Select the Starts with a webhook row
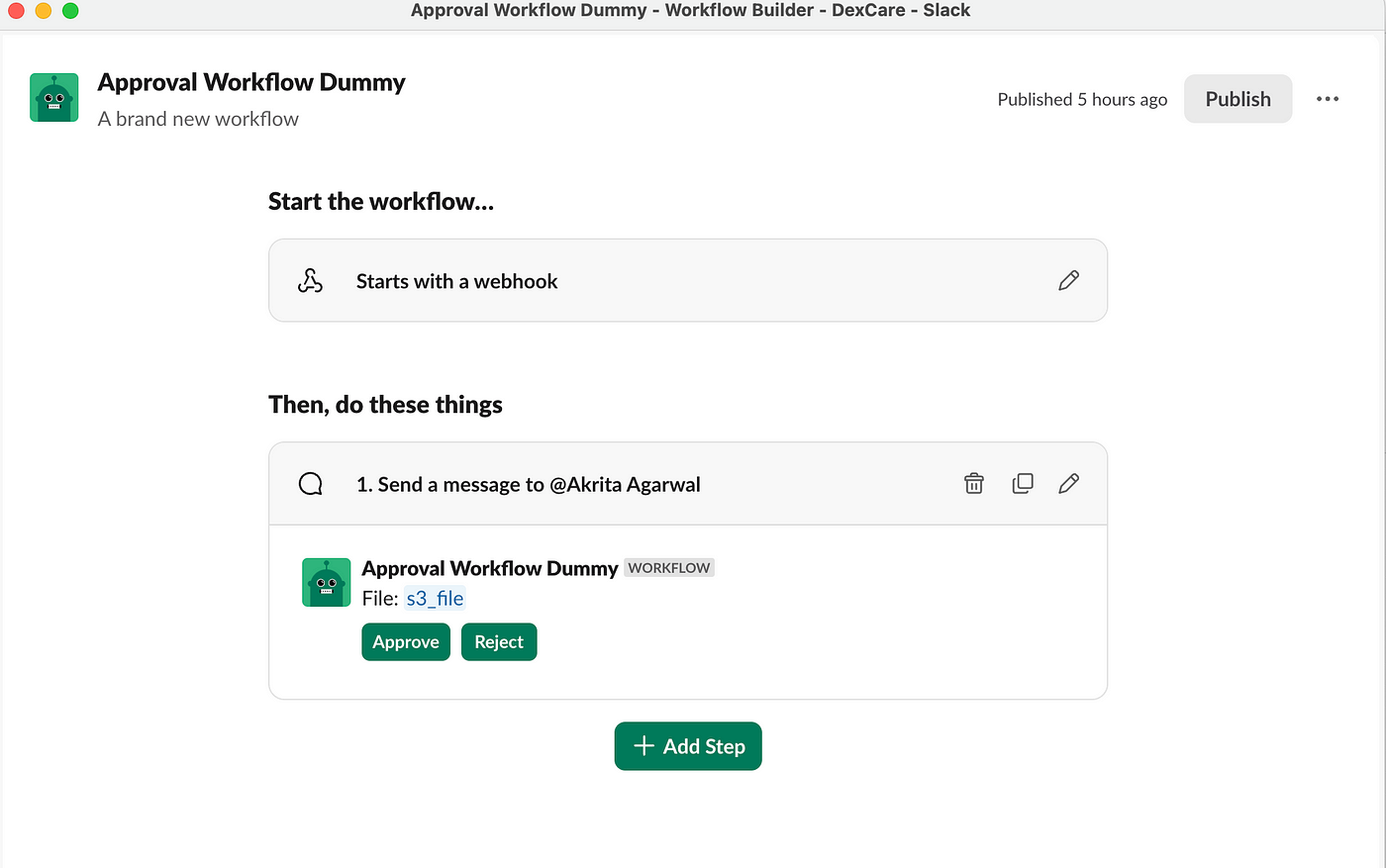 [687, 280]
